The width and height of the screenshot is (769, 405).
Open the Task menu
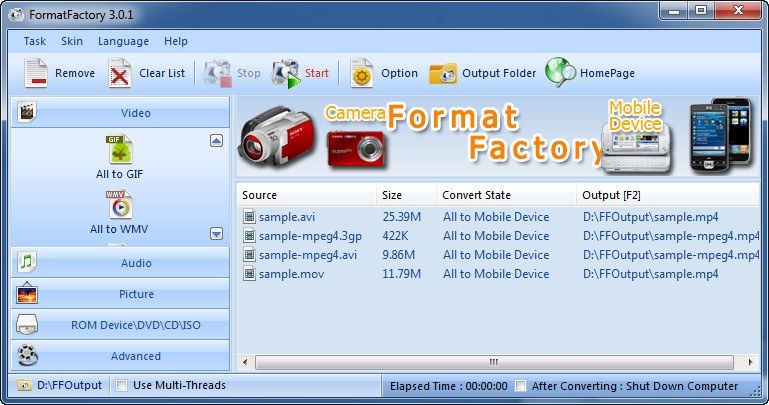(x=35, y=41)
